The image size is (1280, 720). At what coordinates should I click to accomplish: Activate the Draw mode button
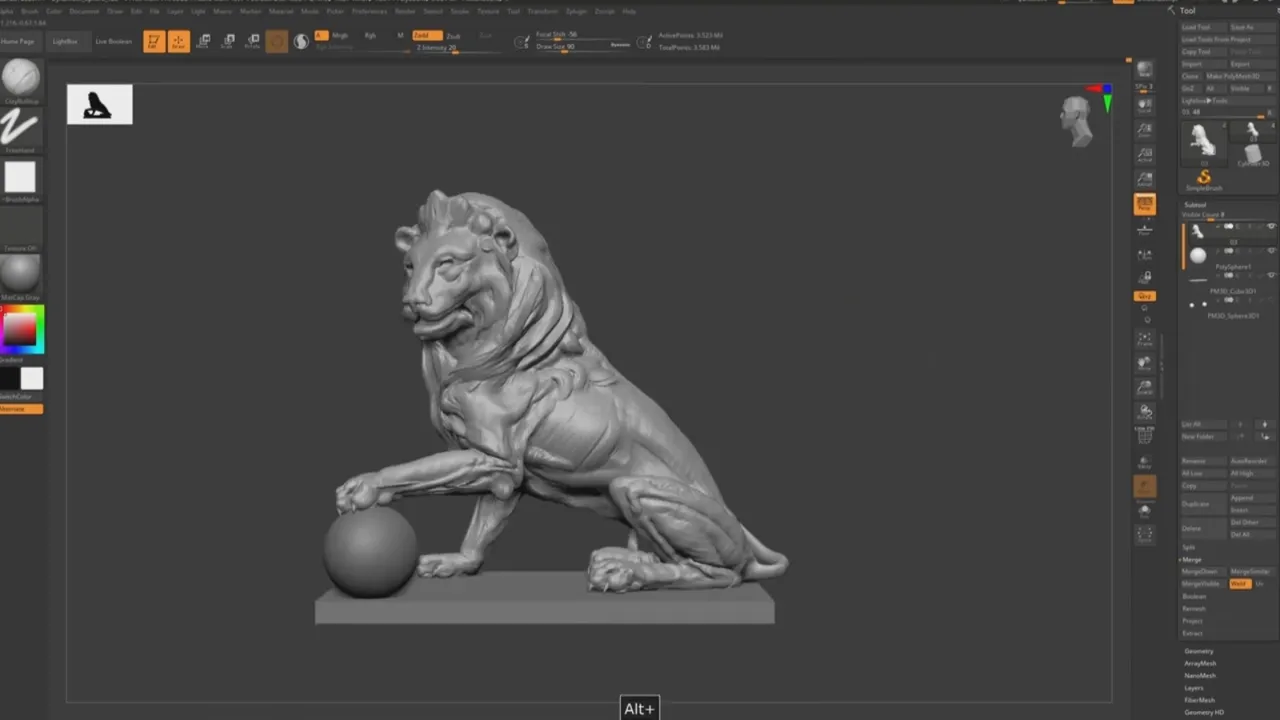179,41
